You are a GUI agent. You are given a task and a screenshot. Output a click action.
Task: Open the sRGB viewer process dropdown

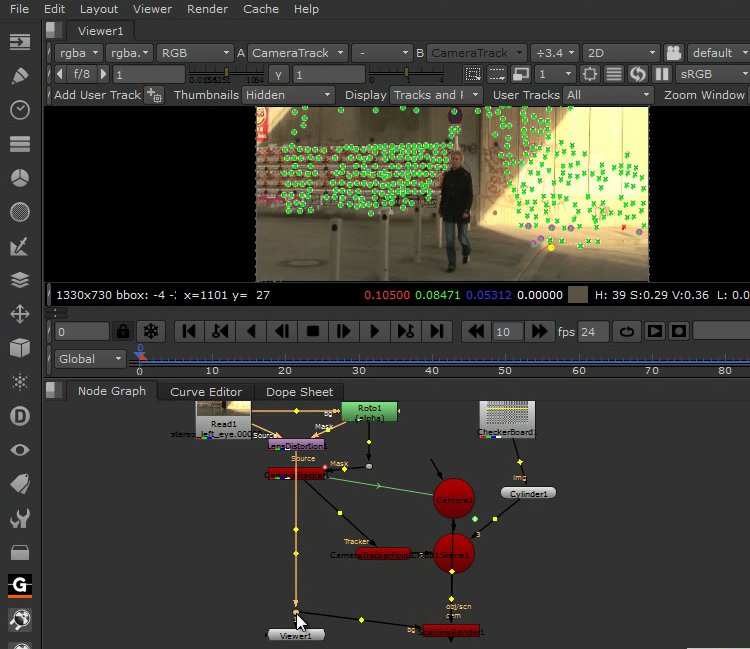coord(713,74)
